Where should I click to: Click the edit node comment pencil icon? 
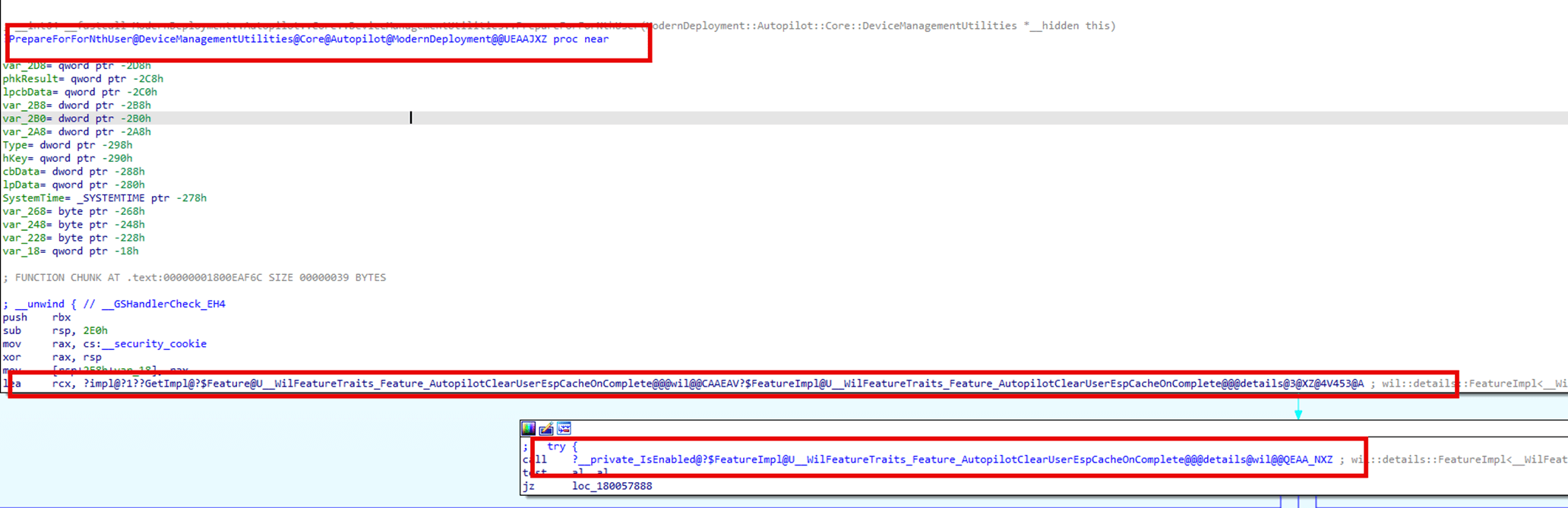click(546, 429)
